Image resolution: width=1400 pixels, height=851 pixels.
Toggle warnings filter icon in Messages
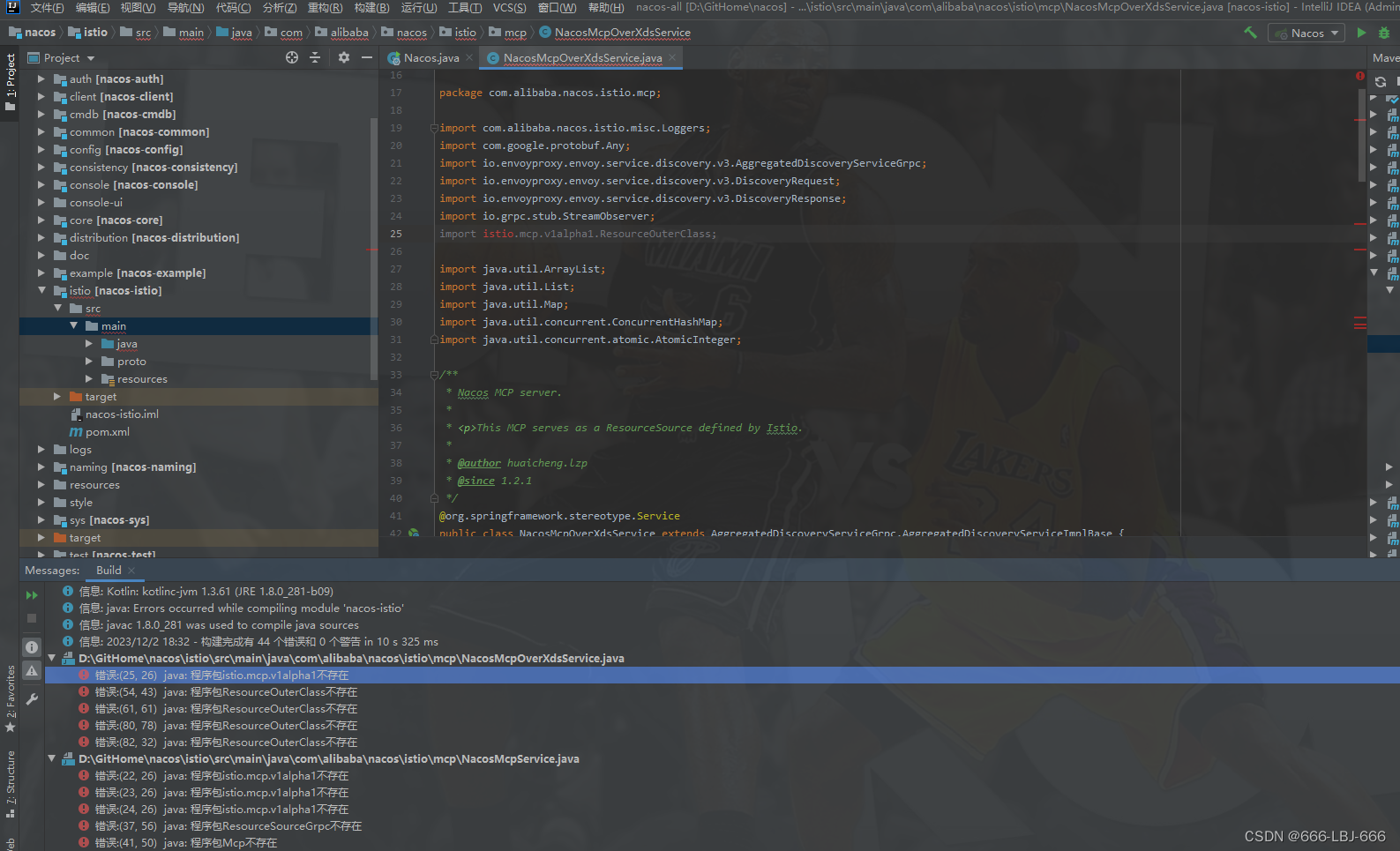click(32, 671)
